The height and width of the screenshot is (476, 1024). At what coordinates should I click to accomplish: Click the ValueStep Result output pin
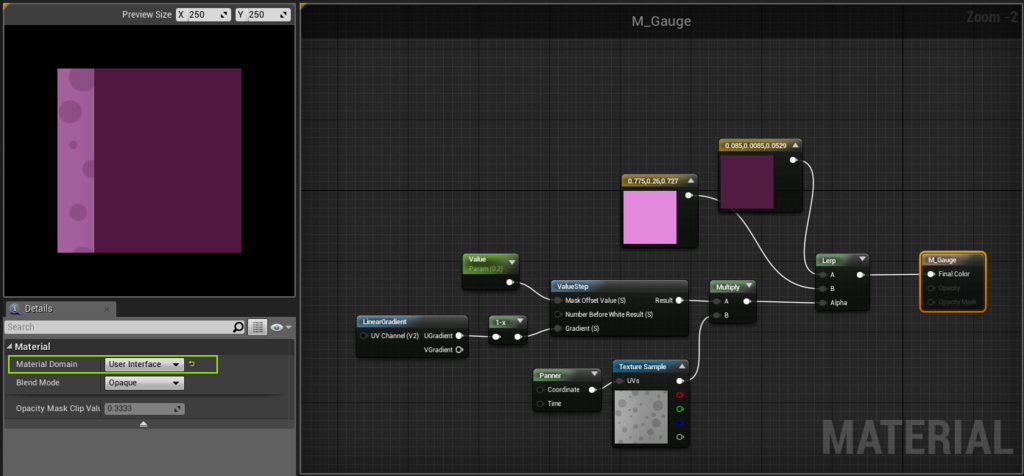(679, 300)
